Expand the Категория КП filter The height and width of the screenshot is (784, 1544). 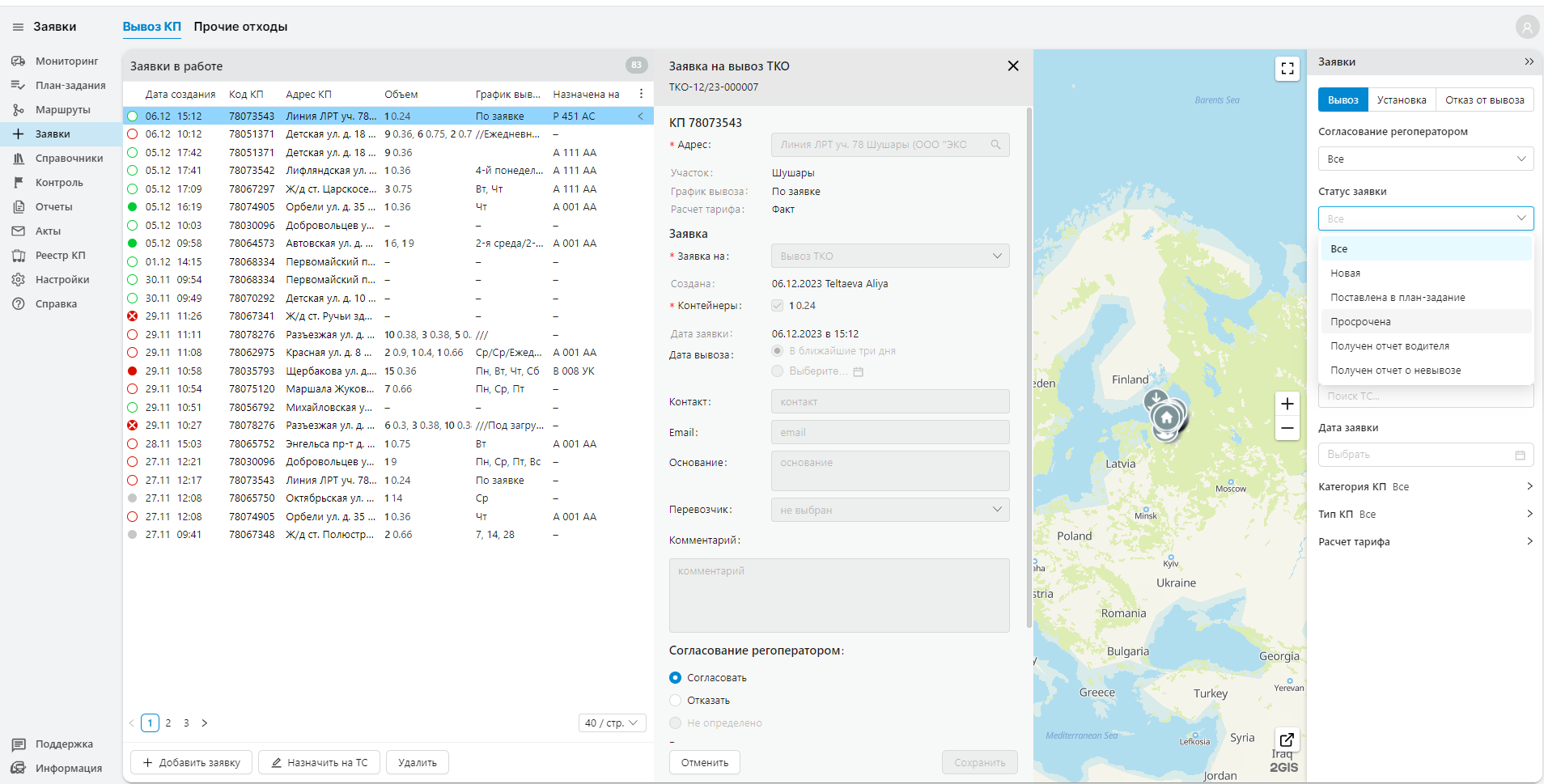click(1425, 486)
